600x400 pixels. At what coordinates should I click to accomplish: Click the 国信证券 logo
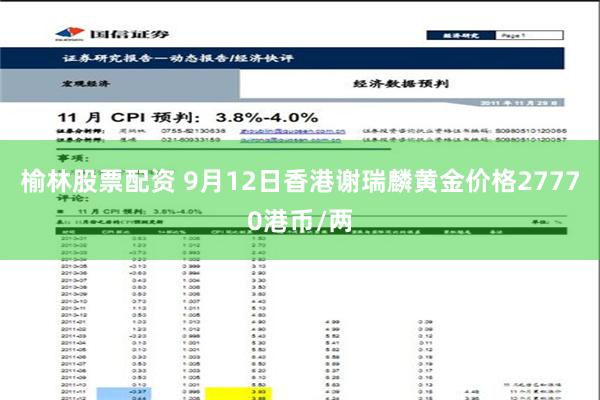(x=112, y=34)
